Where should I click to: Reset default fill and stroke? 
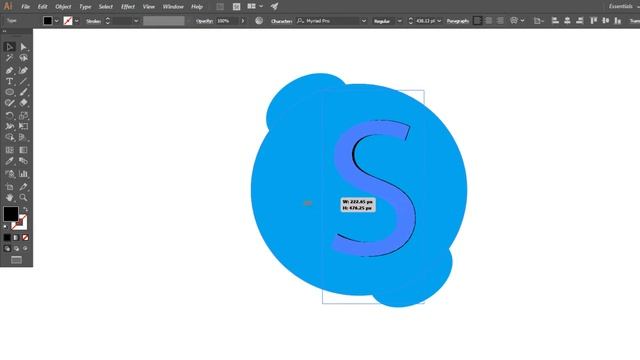coord(5,227)
